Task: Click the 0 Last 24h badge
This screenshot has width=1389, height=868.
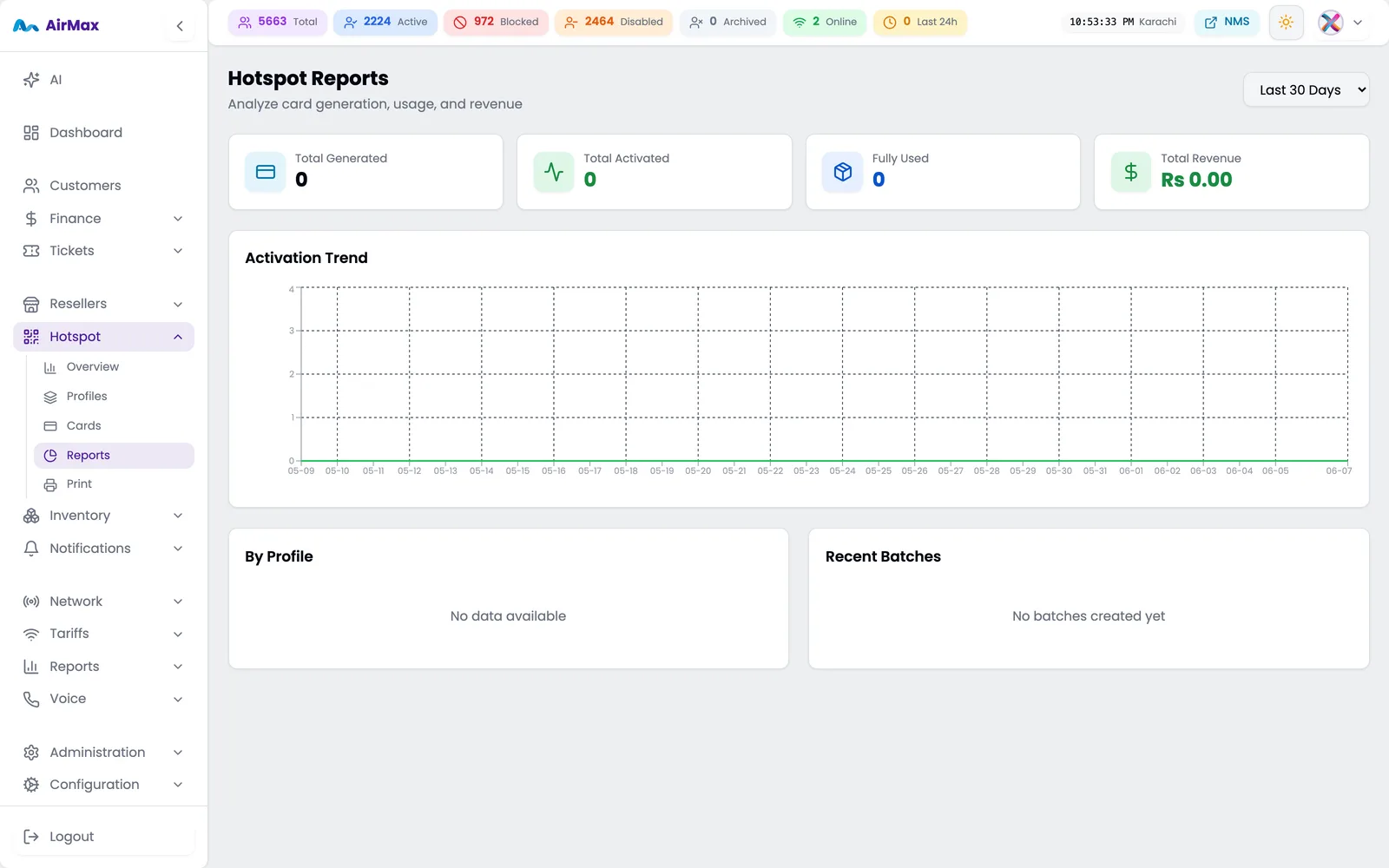Action: coord(920,22)
